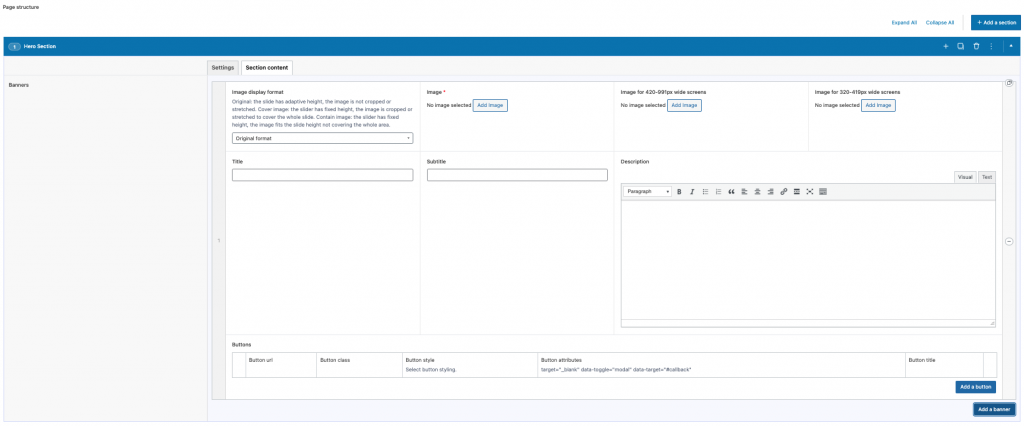Add Image for the required Image field

click(x=490, y=105)
